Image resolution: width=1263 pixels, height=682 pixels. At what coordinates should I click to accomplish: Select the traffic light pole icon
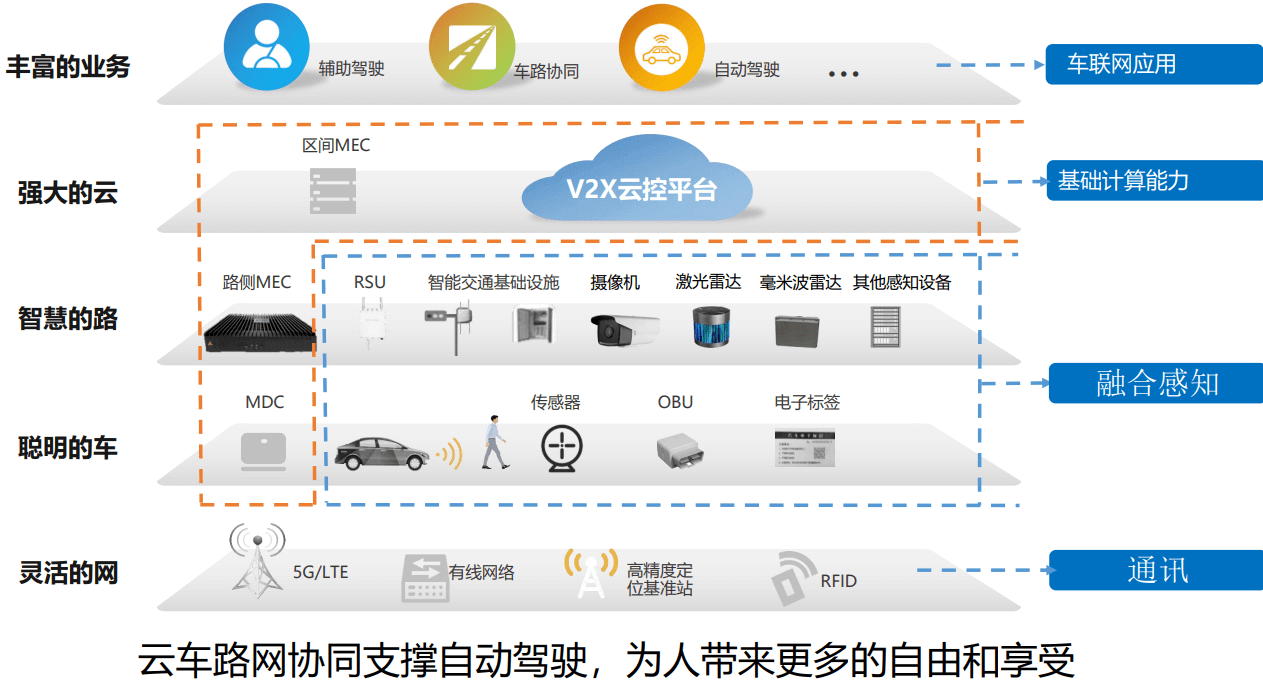(449, 326)
